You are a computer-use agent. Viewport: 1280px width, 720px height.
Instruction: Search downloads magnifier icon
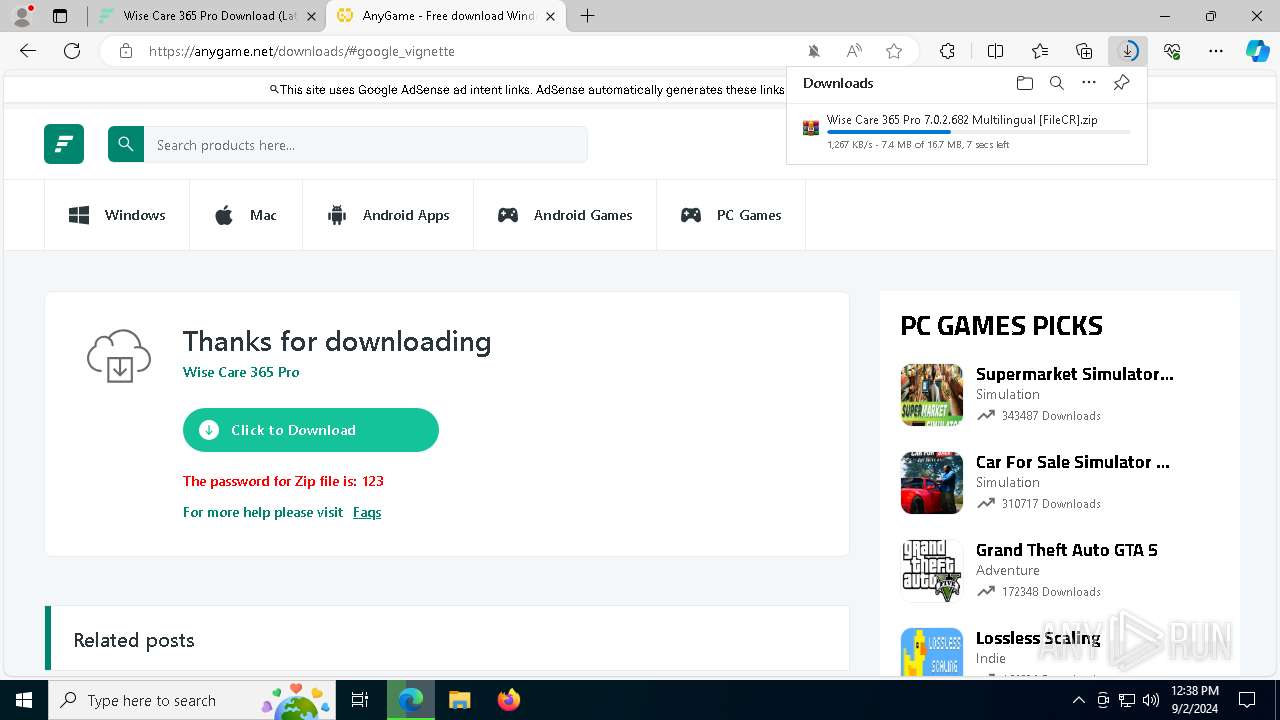(x=1057, y=83)
